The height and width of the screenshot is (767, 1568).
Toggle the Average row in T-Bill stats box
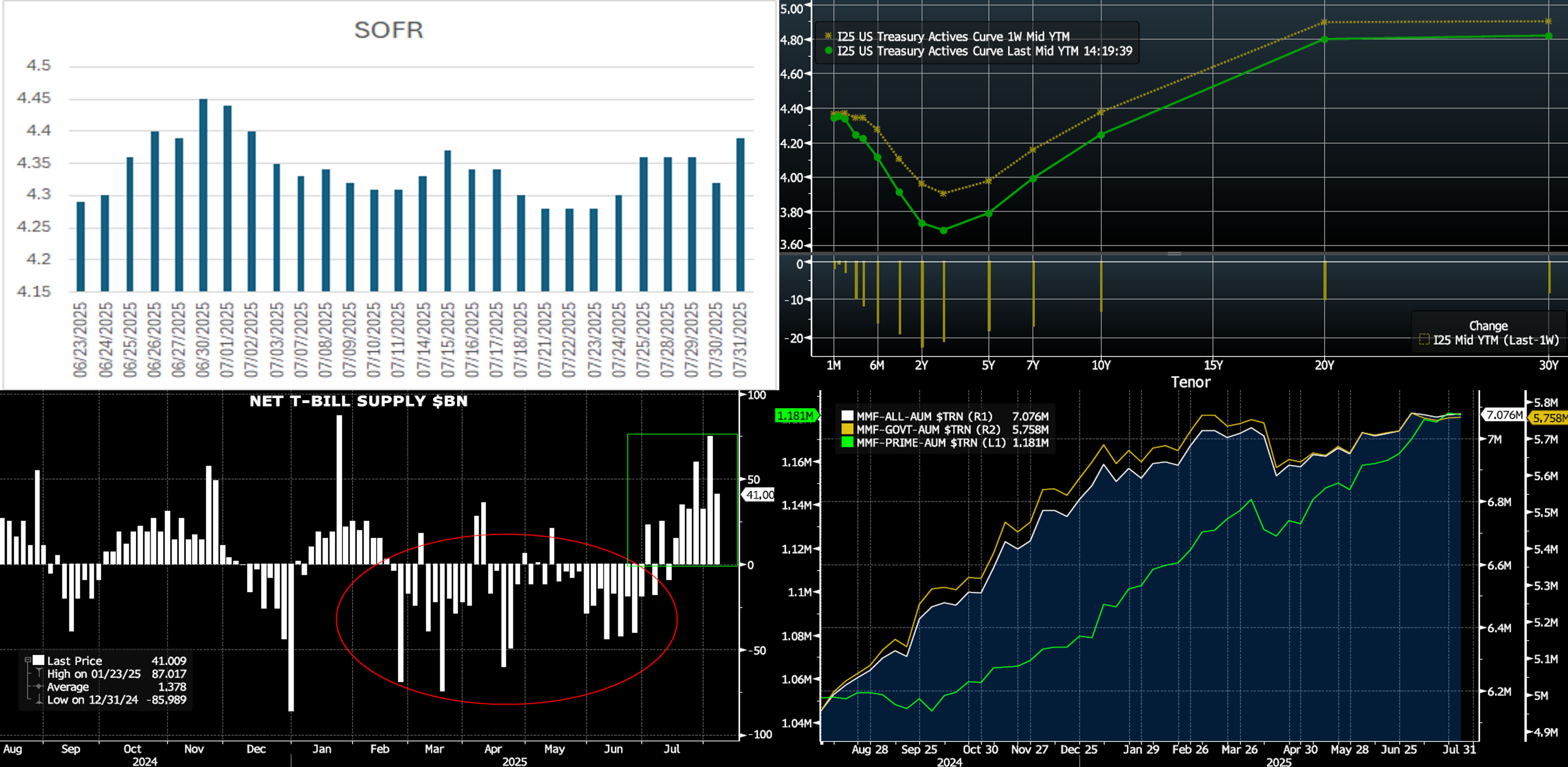(38, 687)
